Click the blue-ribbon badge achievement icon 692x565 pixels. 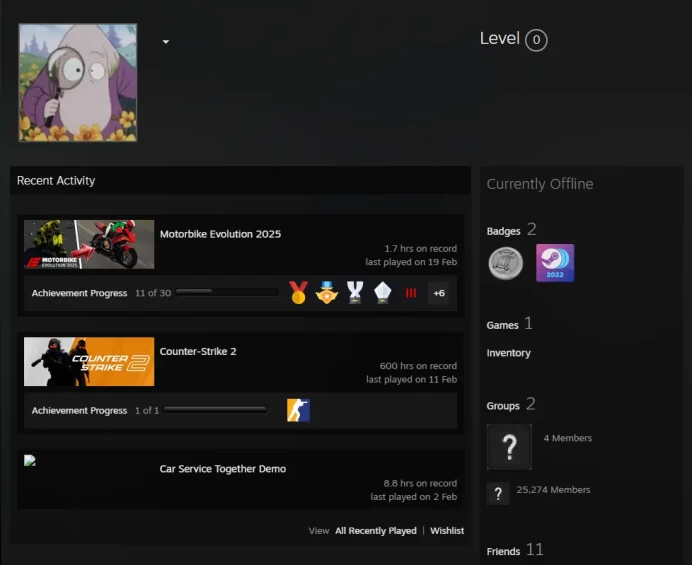coord(327,293)
